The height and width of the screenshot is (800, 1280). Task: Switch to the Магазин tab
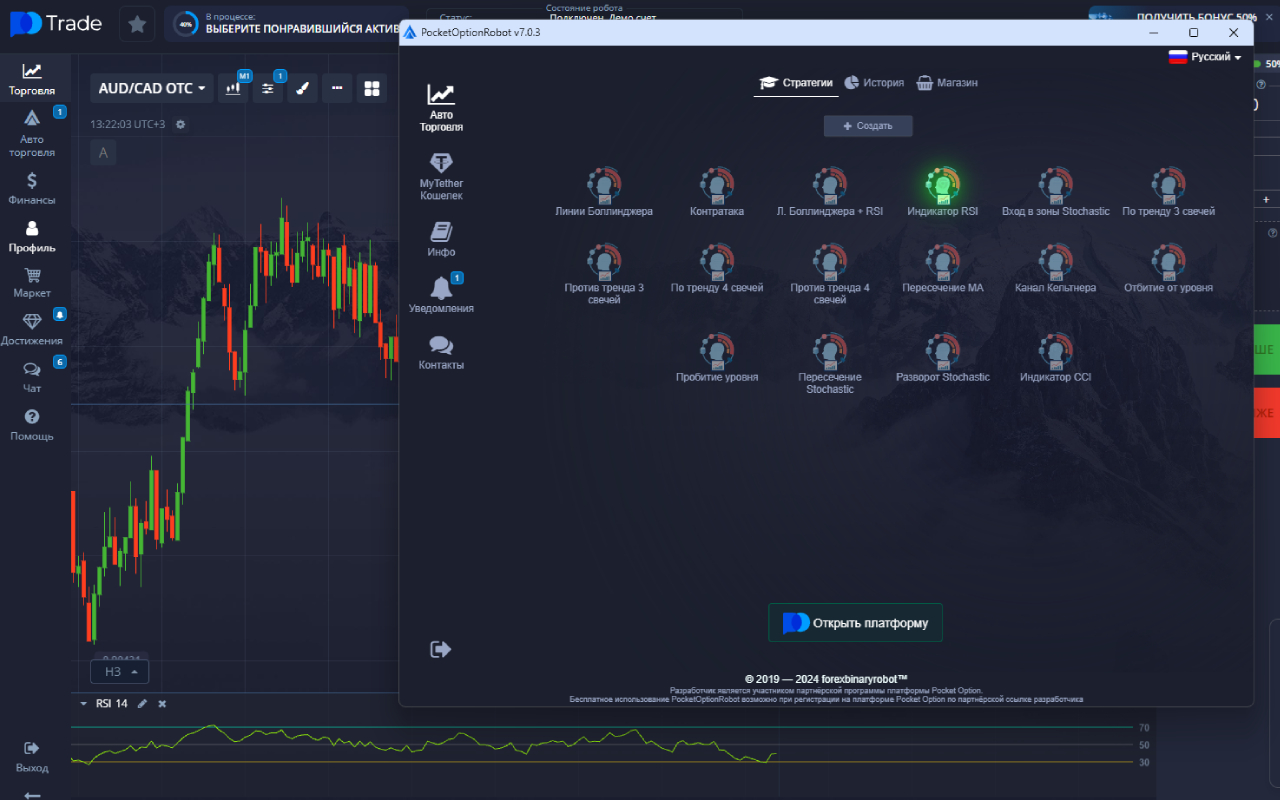click(x=947, y=83)
